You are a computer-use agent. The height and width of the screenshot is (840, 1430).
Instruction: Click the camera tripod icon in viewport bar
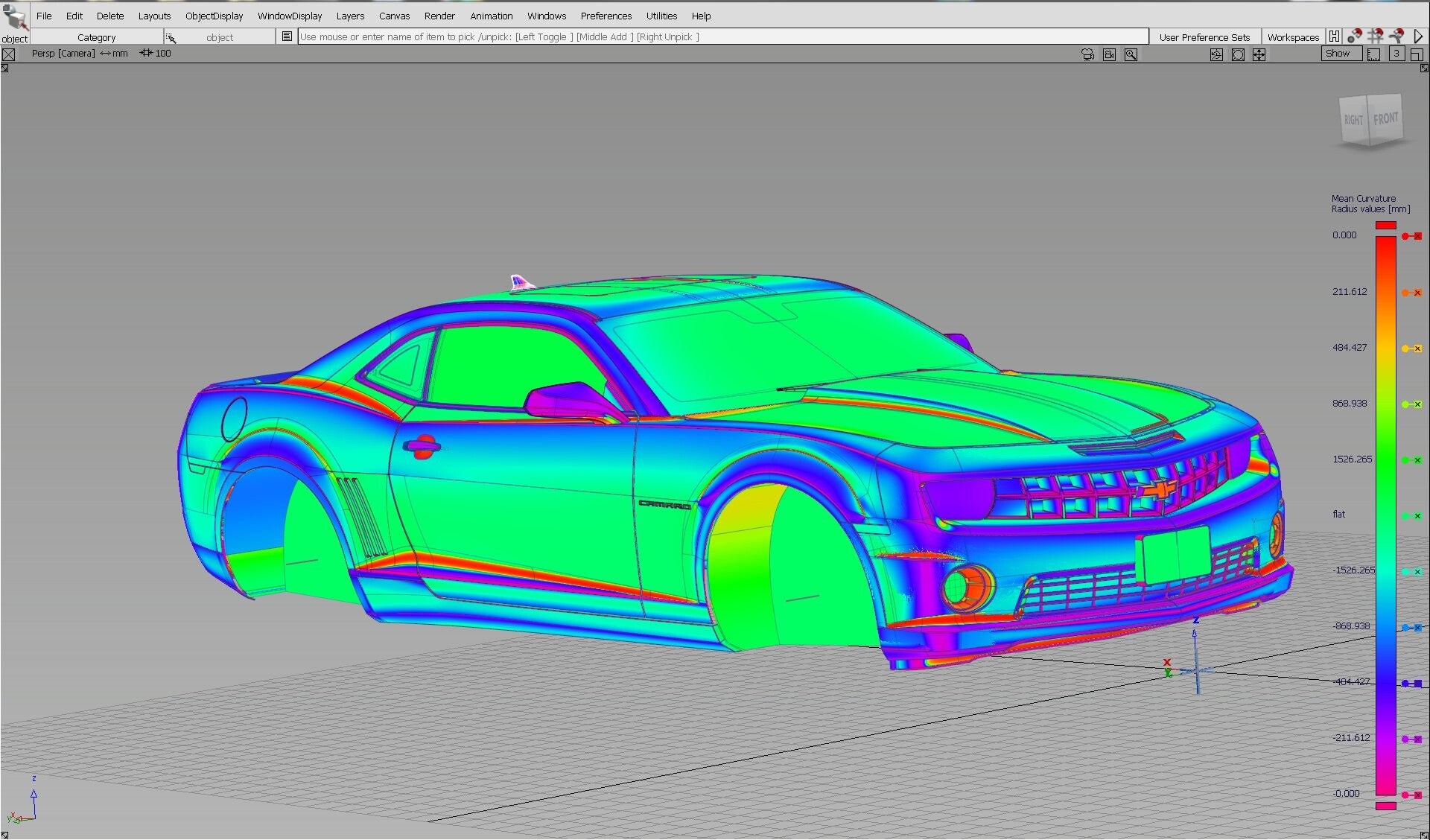pyautogui.click(x=1088, y=54)
